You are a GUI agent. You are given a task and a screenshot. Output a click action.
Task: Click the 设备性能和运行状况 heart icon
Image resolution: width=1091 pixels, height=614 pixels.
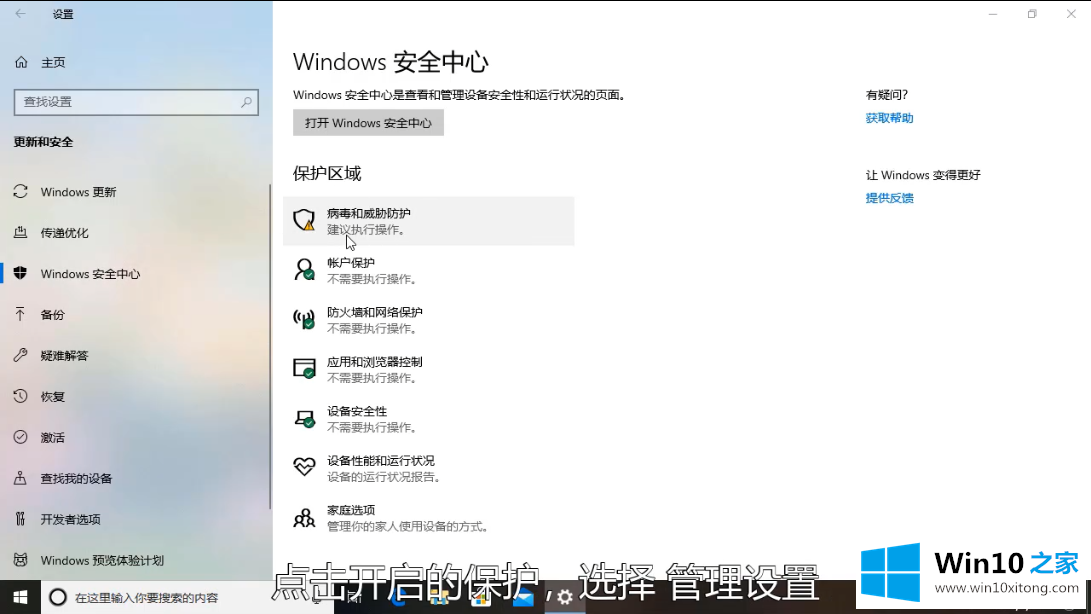coord(304,468)
